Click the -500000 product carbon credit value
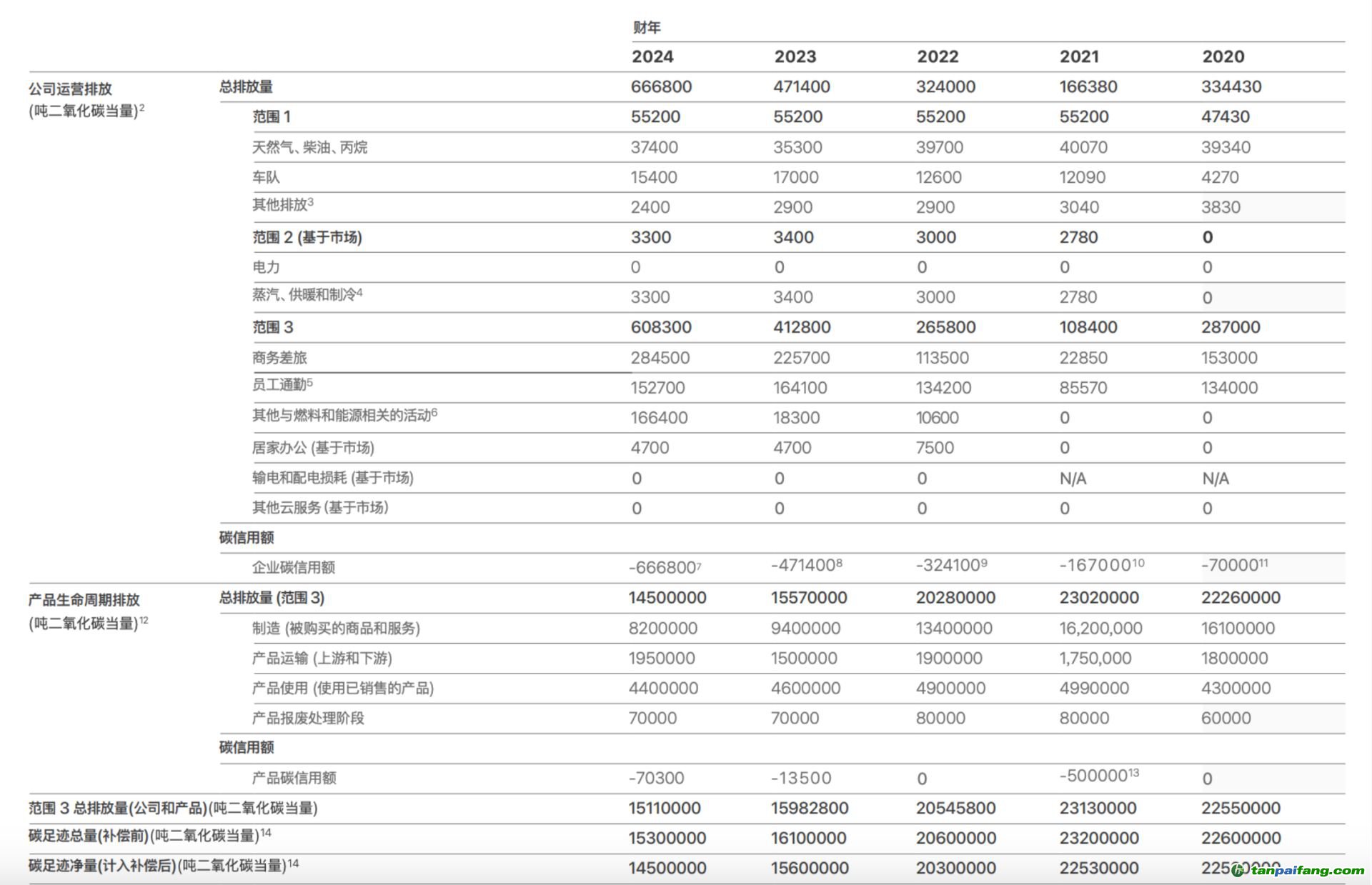This screenshot has width=1372, height=885. click(x=1099, y=776)
